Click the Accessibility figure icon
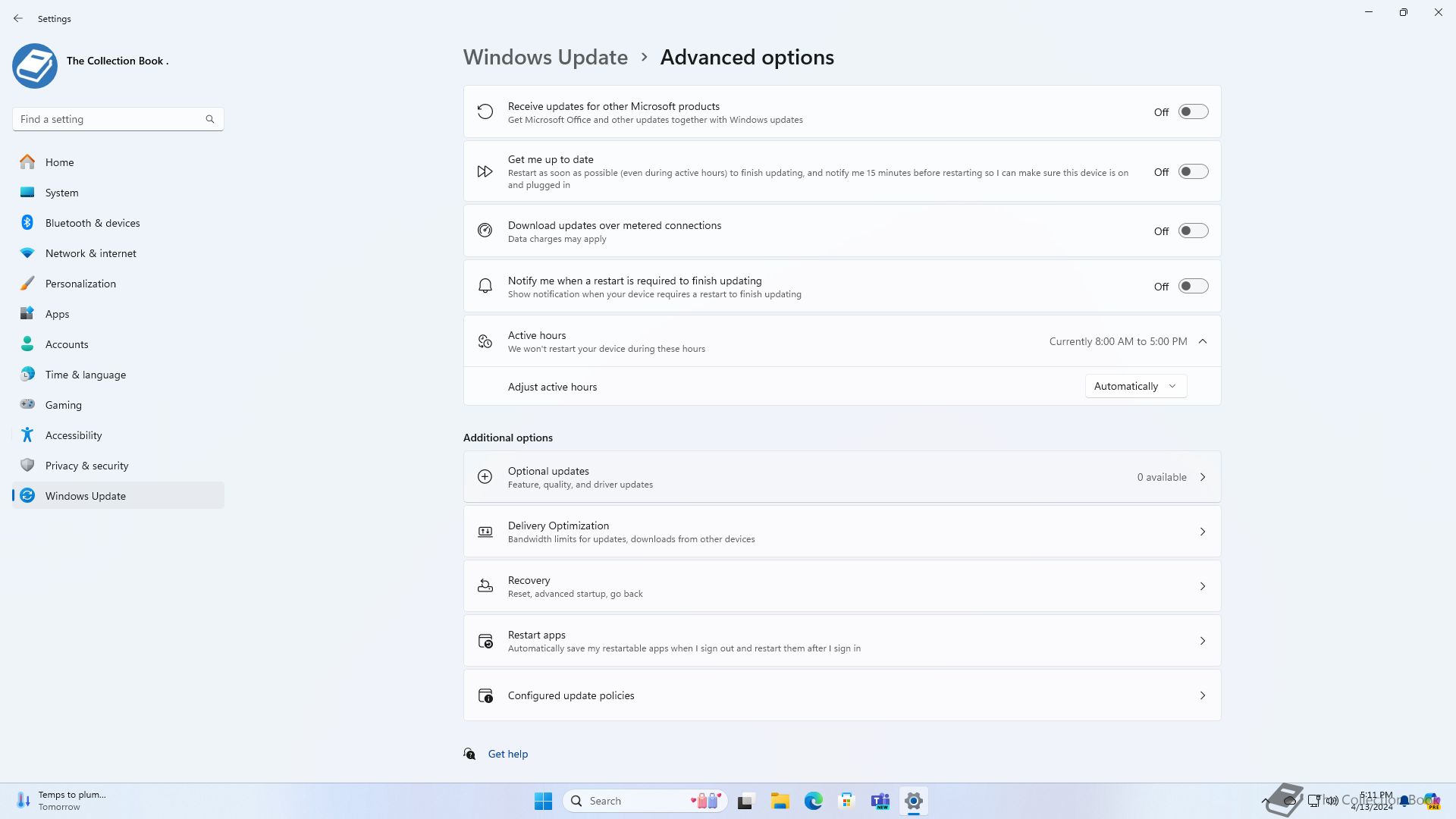The width and height of the screenshot is (1456, 819). [27, 435]
